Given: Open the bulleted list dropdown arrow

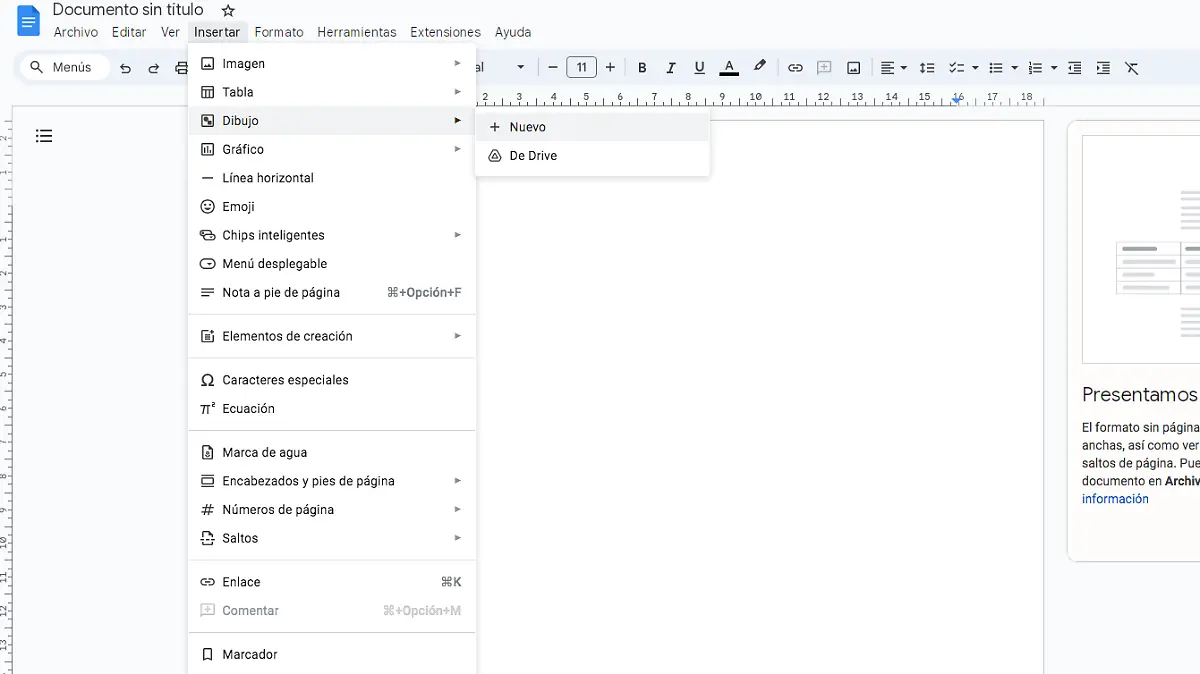Looking at the screenshot, I should [1014, 68].
